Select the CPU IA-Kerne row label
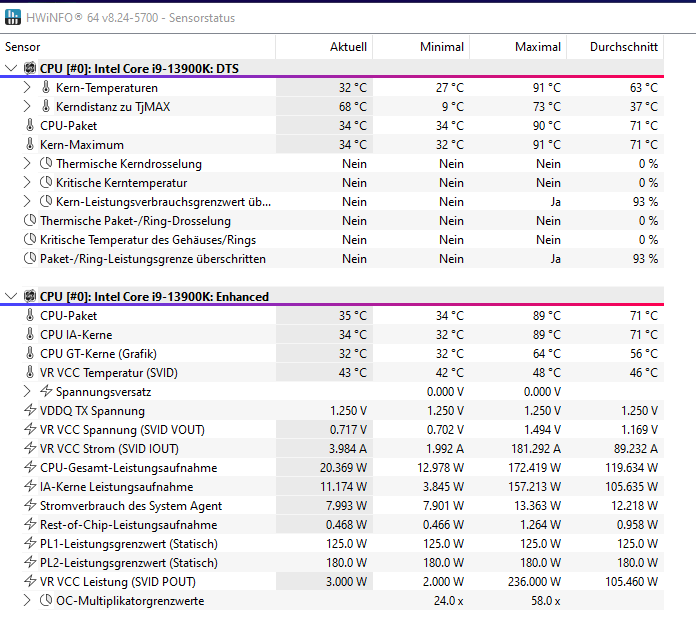The width and height of the screenshot is (696, 628). tap(76, 335)
